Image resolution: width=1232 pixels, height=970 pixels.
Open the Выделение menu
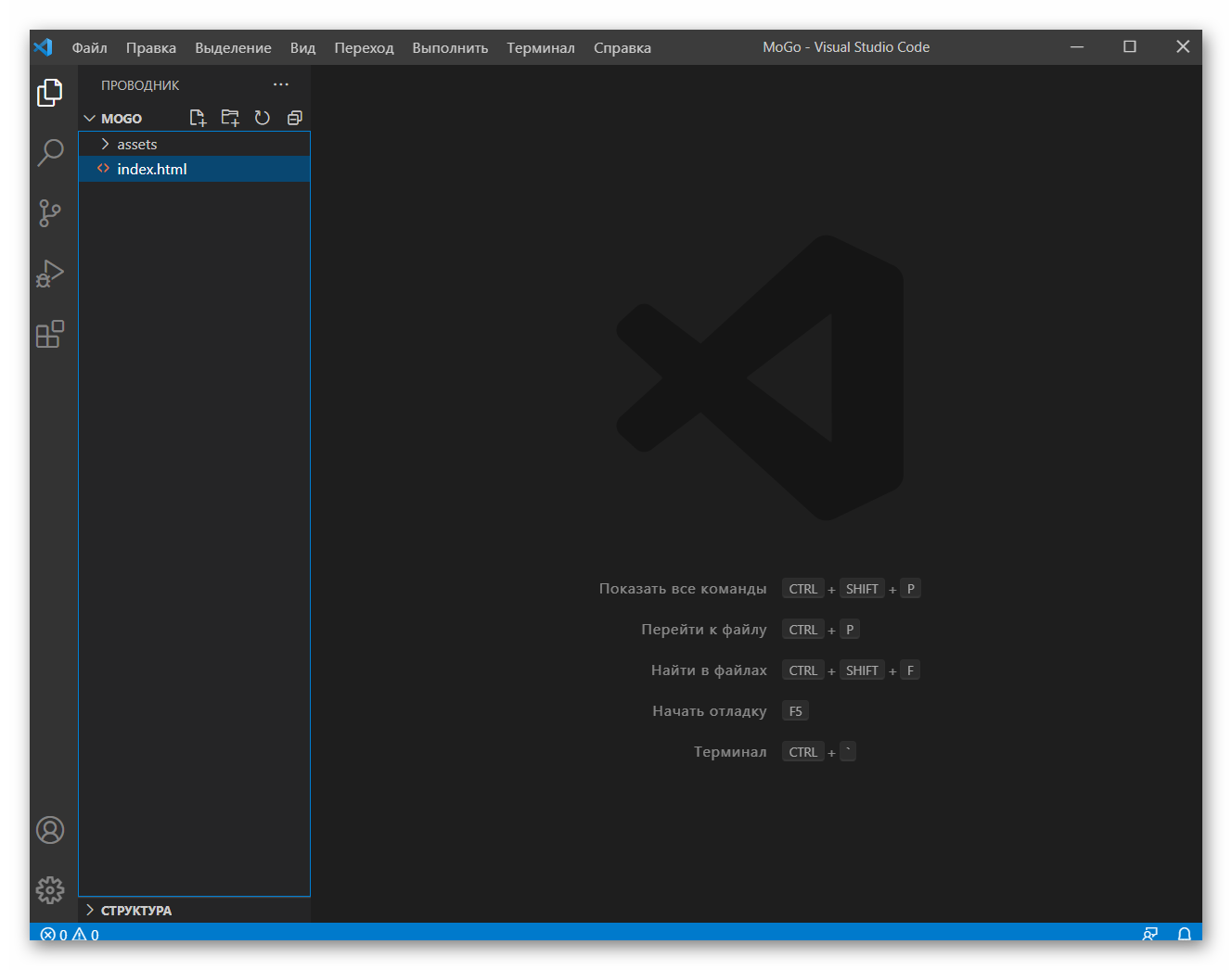point(233,47)
